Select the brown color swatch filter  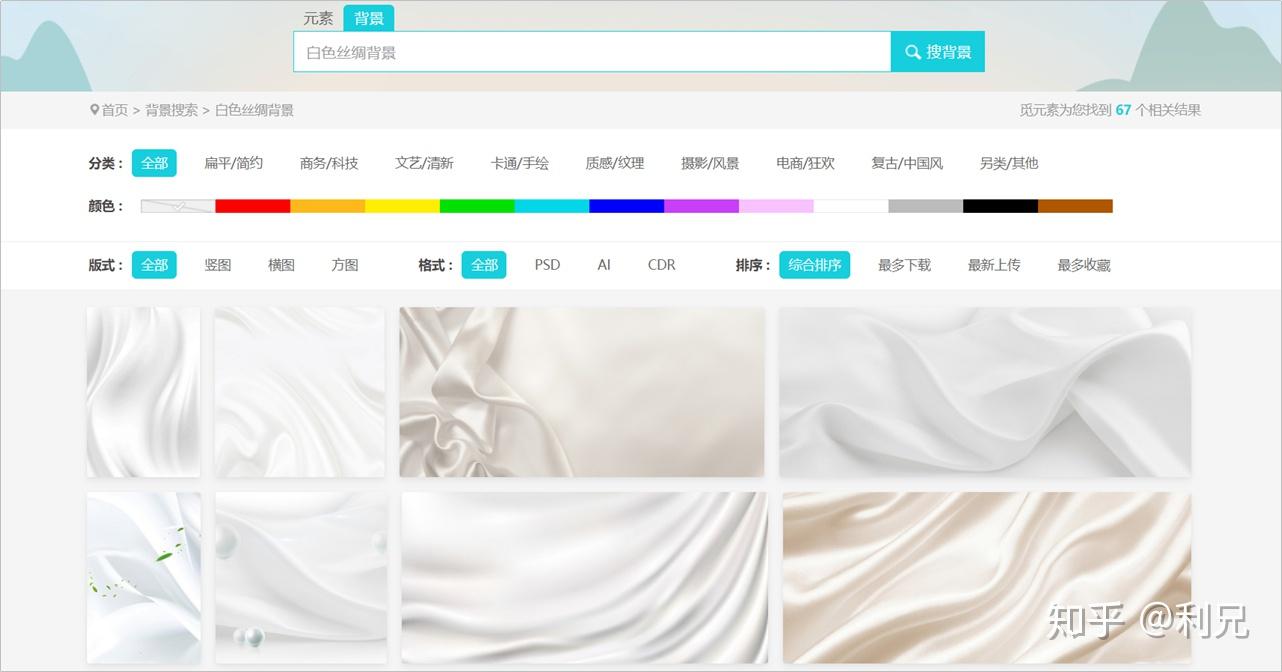(1075, 206)
